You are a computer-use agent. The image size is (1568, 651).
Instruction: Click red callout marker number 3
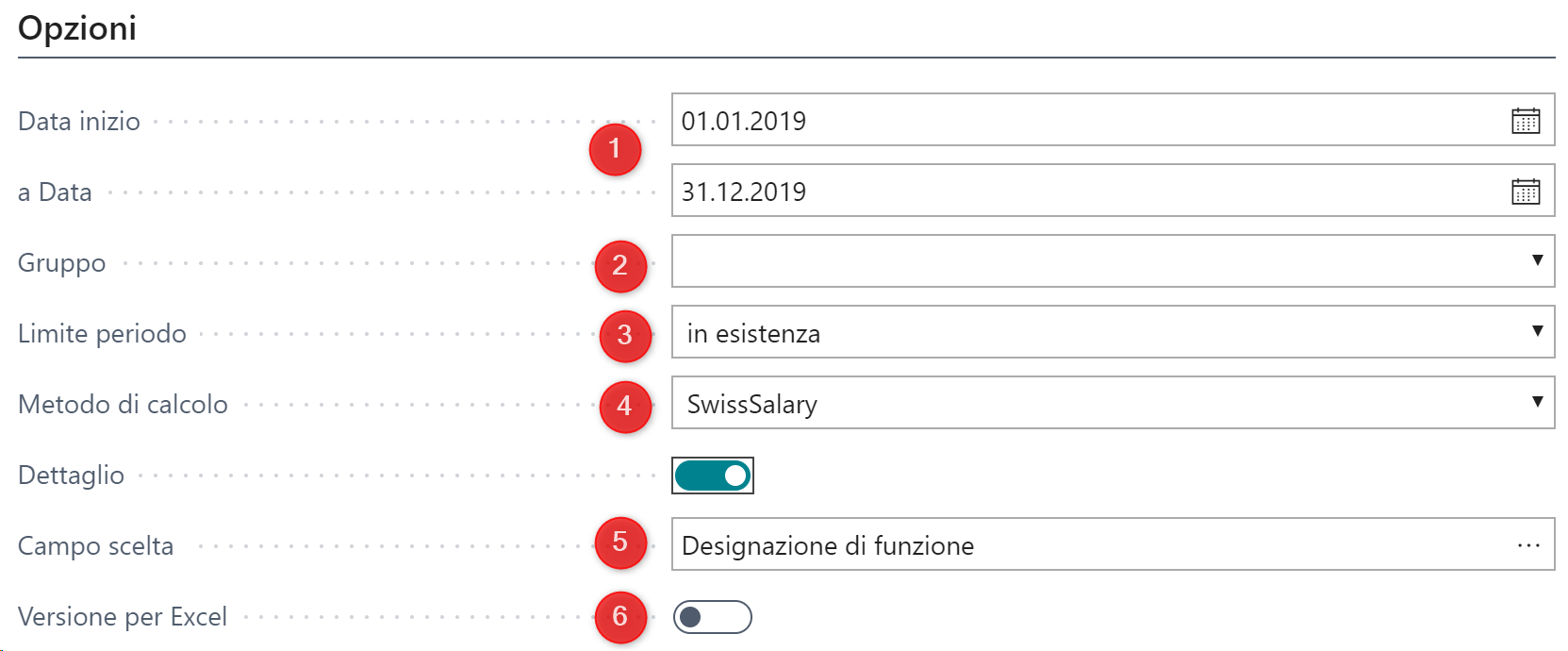tap(624, 335)
